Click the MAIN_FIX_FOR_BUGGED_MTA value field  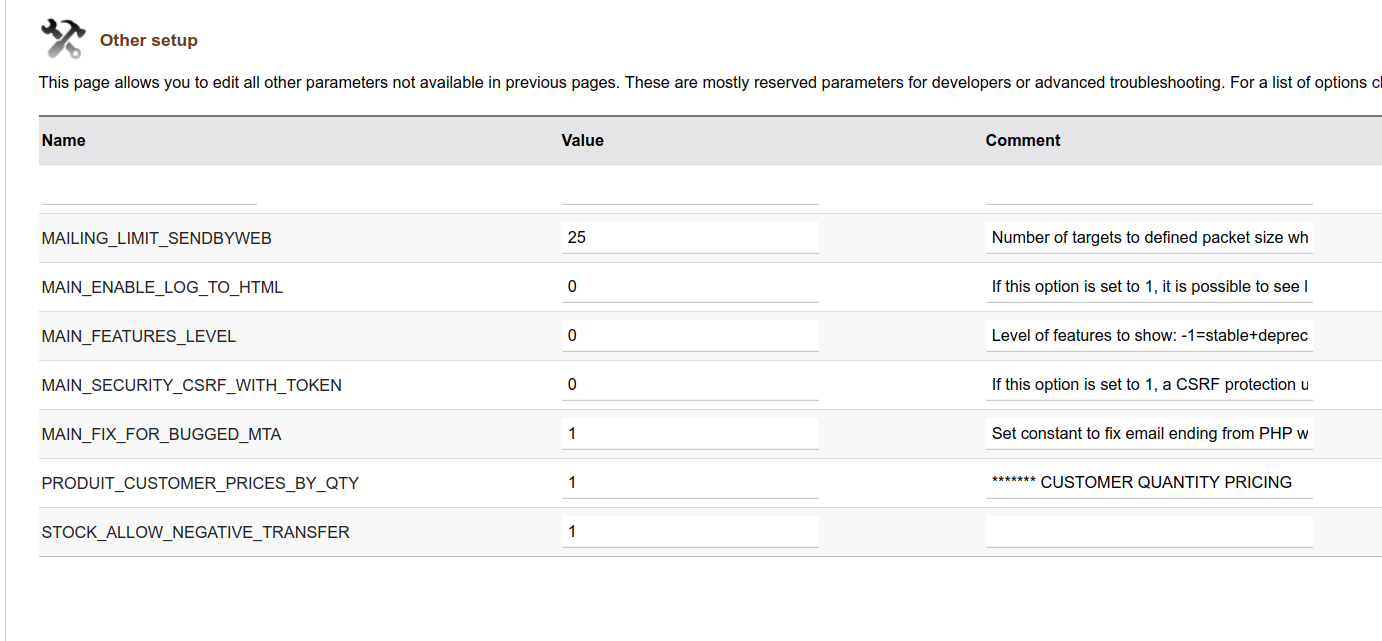click(690, 434)
